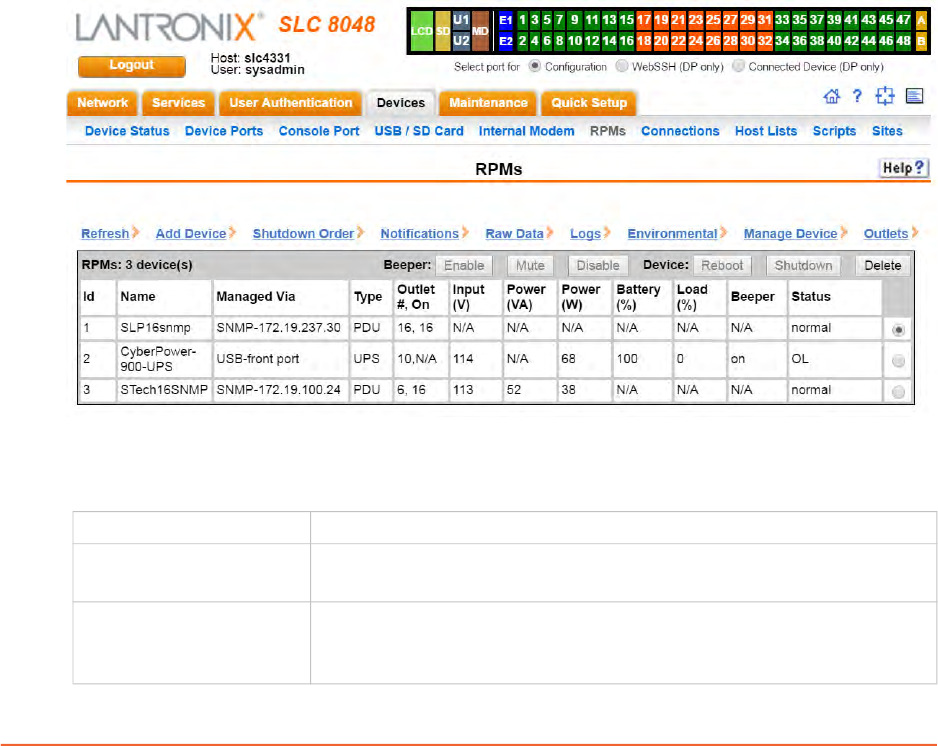Select the Configuration radio button
938x746 pixels.
534,67
